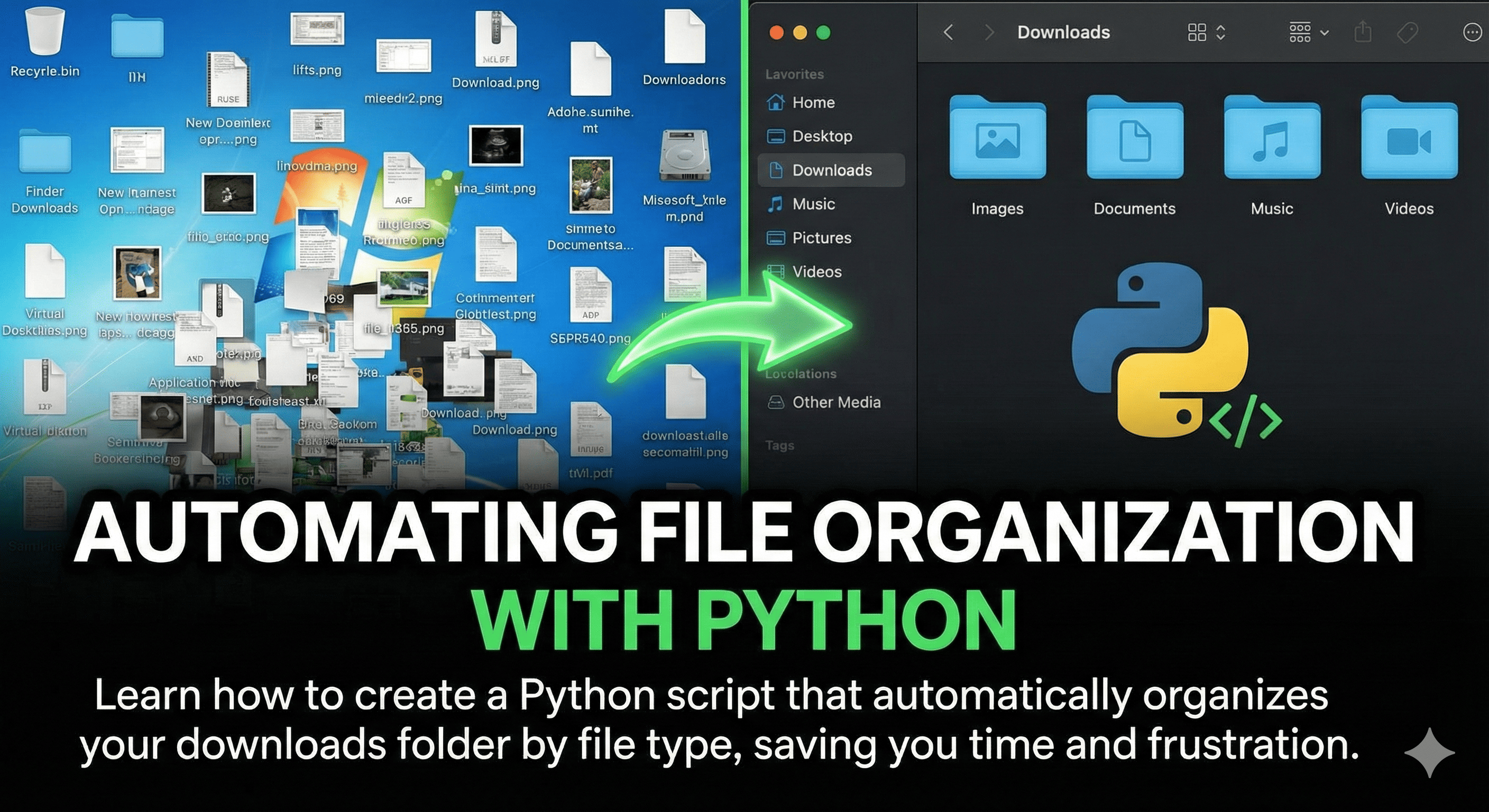Select the Home icon in Favorites
The image size is (1489, 812).
click(x=777, y=101)
